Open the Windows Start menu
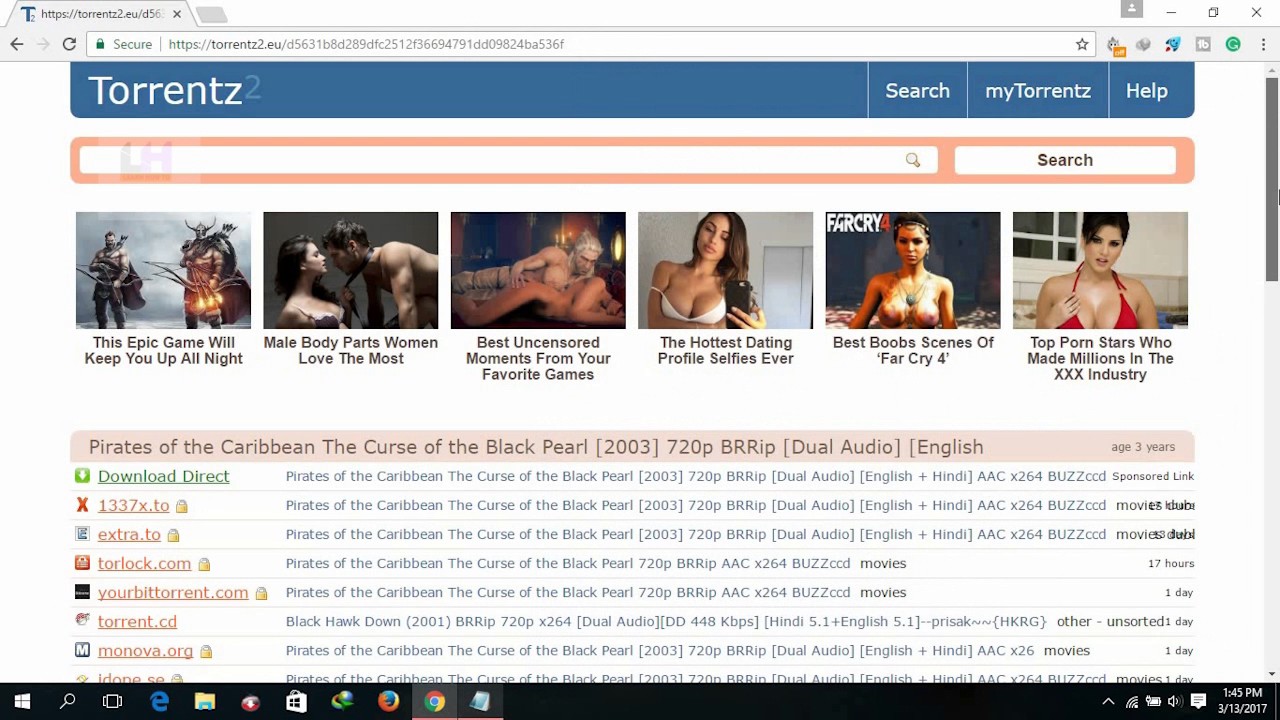 (x=22, y=702)
